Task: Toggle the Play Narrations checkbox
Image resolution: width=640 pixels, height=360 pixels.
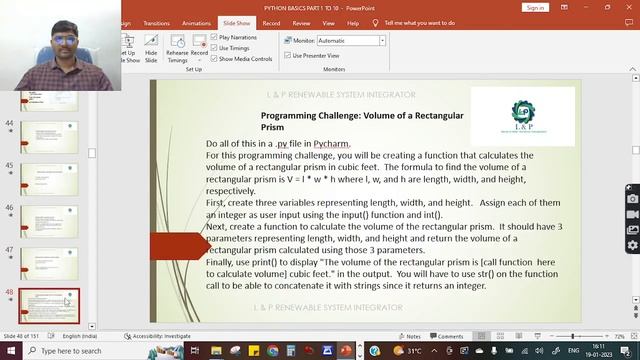Action: point(214,37)
